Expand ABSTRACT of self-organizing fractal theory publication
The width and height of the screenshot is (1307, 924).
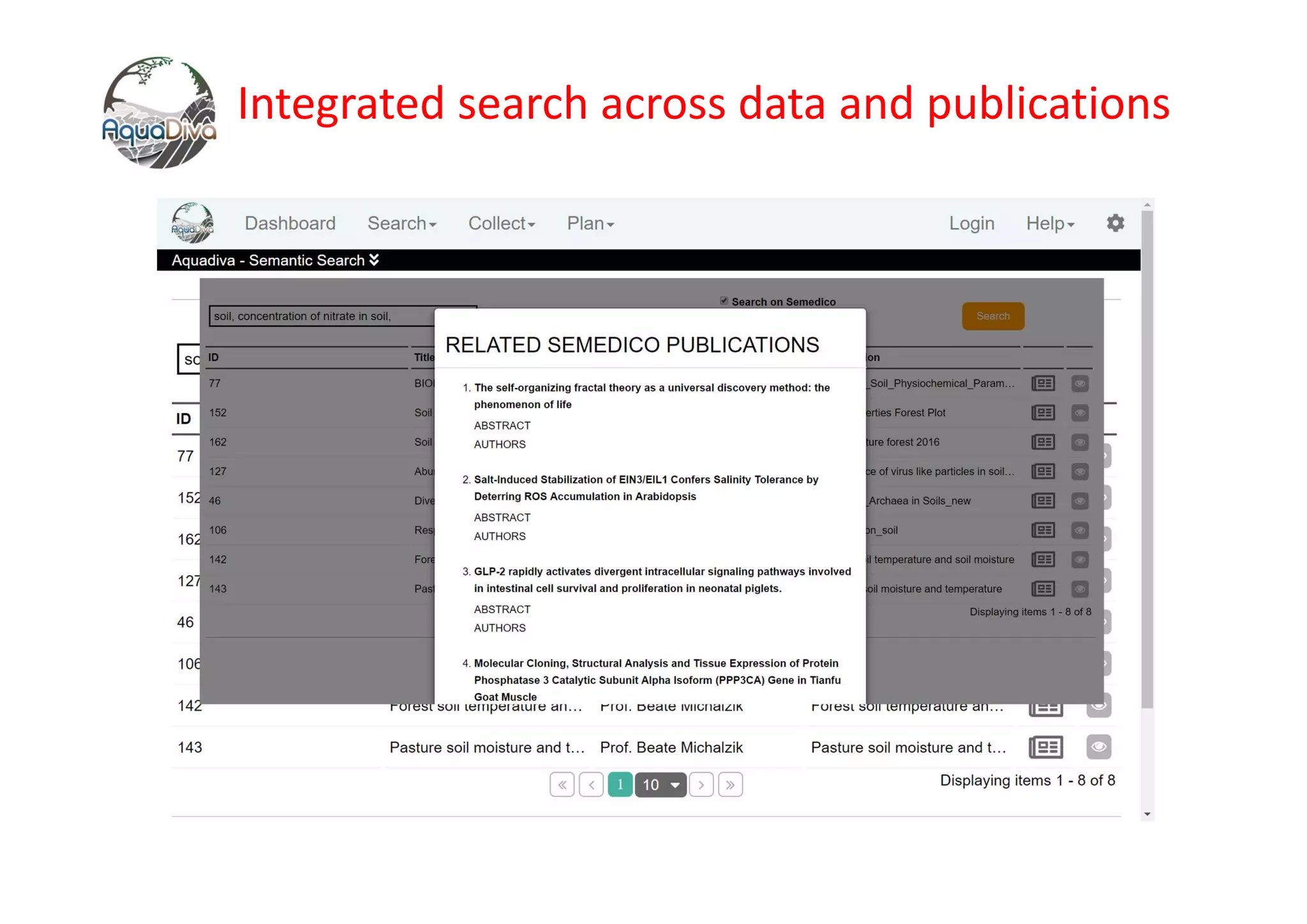pos(502,426)
